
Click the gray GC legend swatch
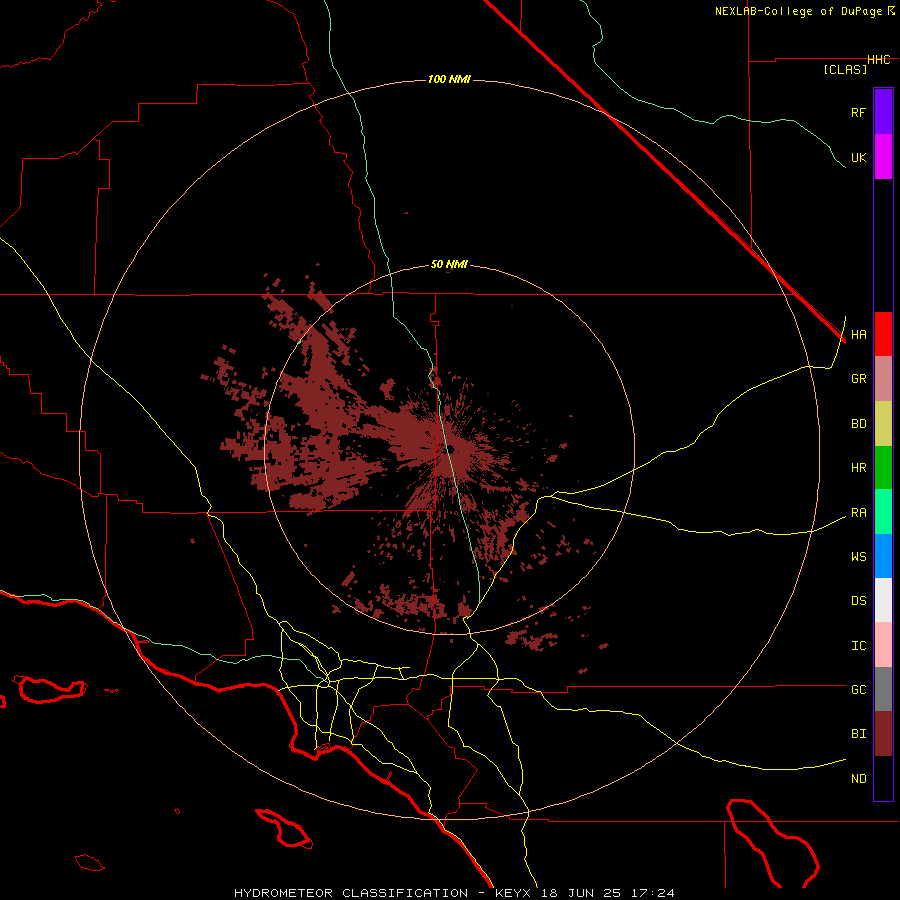pos(883,689)
